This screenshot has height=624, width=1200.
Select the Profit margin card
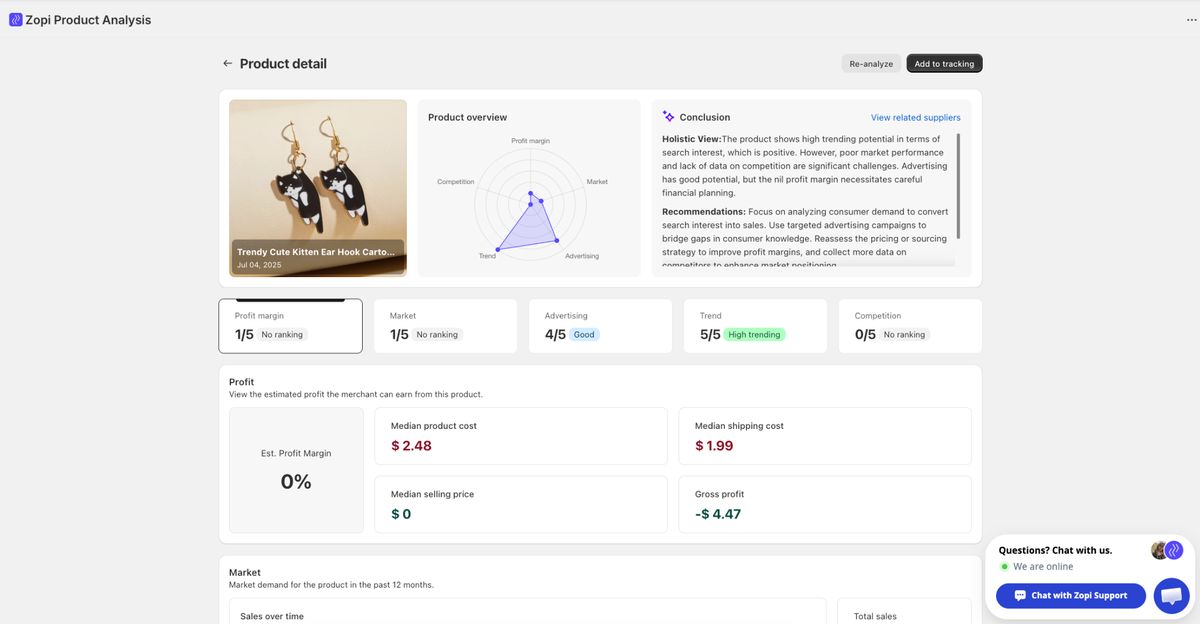tap(290, 325)
